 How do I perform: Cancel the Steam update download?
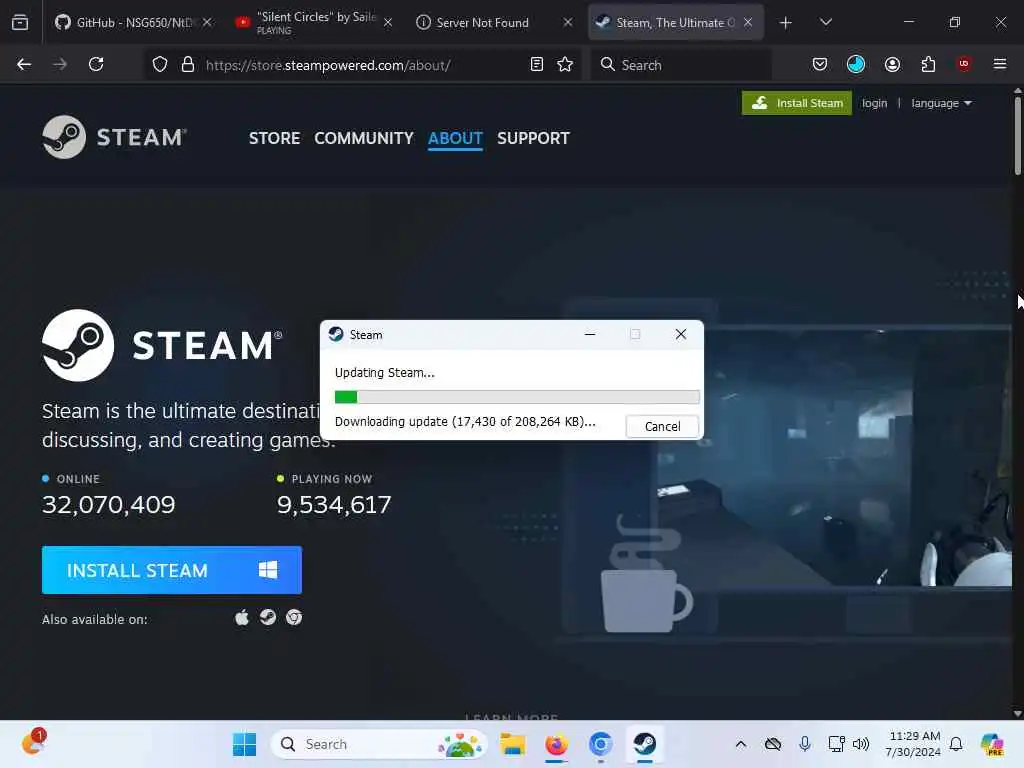[x=662, y=426]
